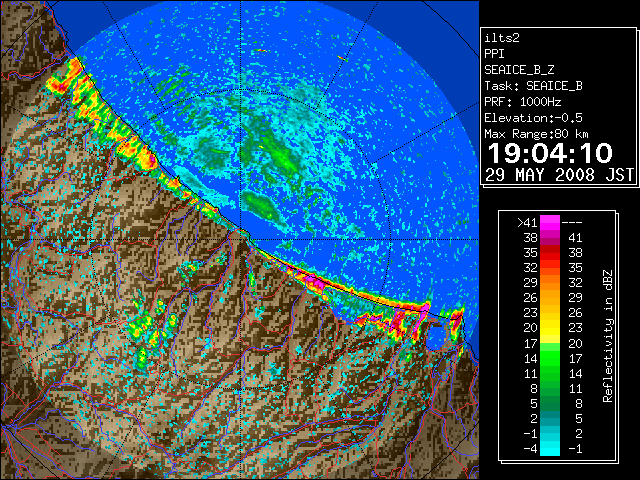Screen dimensions: 640x480
Task: Click the 'Reflectivity in dBZ' legend label
Action: pyautogui.click(x=607, y=336)
